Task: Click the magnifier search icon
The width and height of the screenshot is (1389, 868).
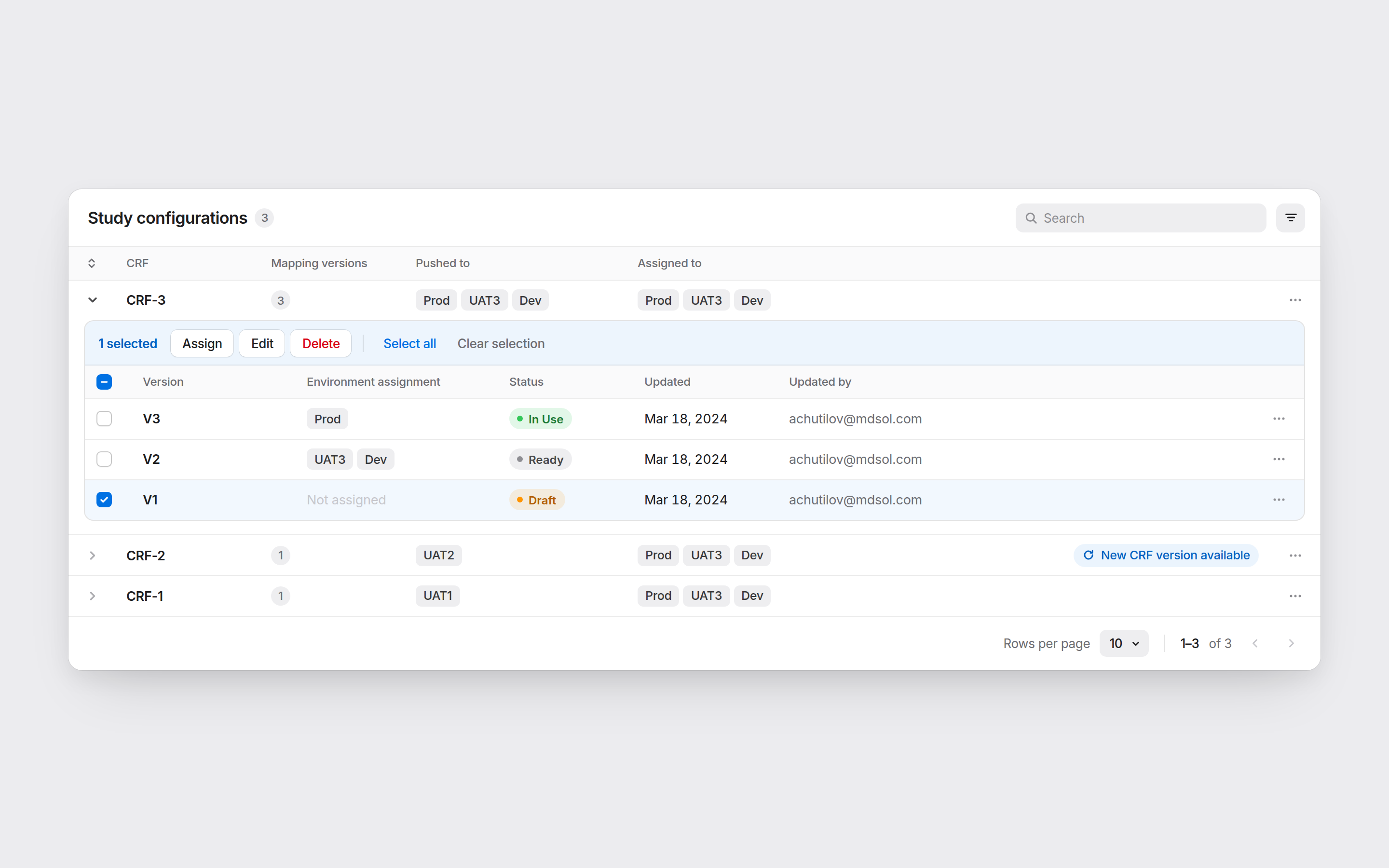Action: click(1032, 218)
